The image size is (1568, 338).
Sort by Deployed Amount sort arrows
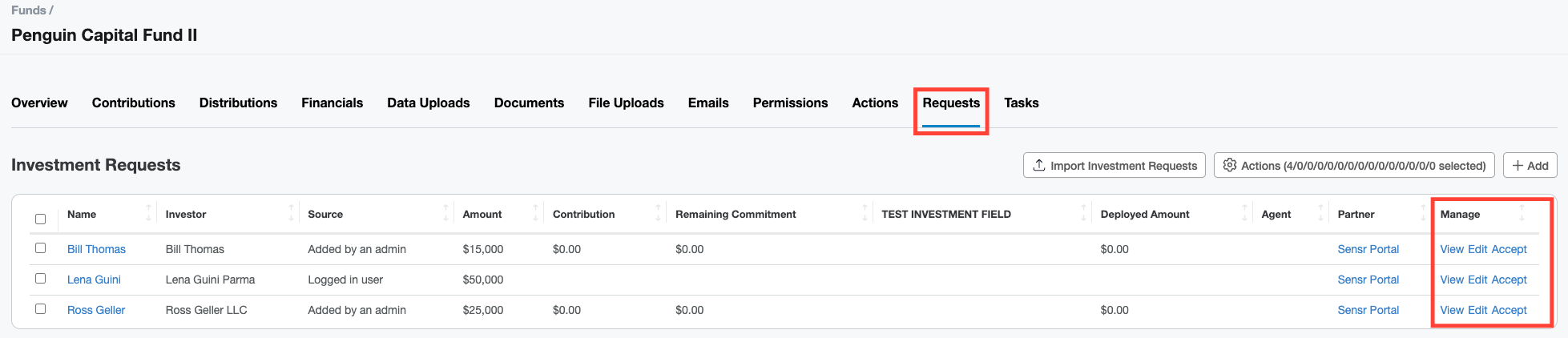(1244, 214)
